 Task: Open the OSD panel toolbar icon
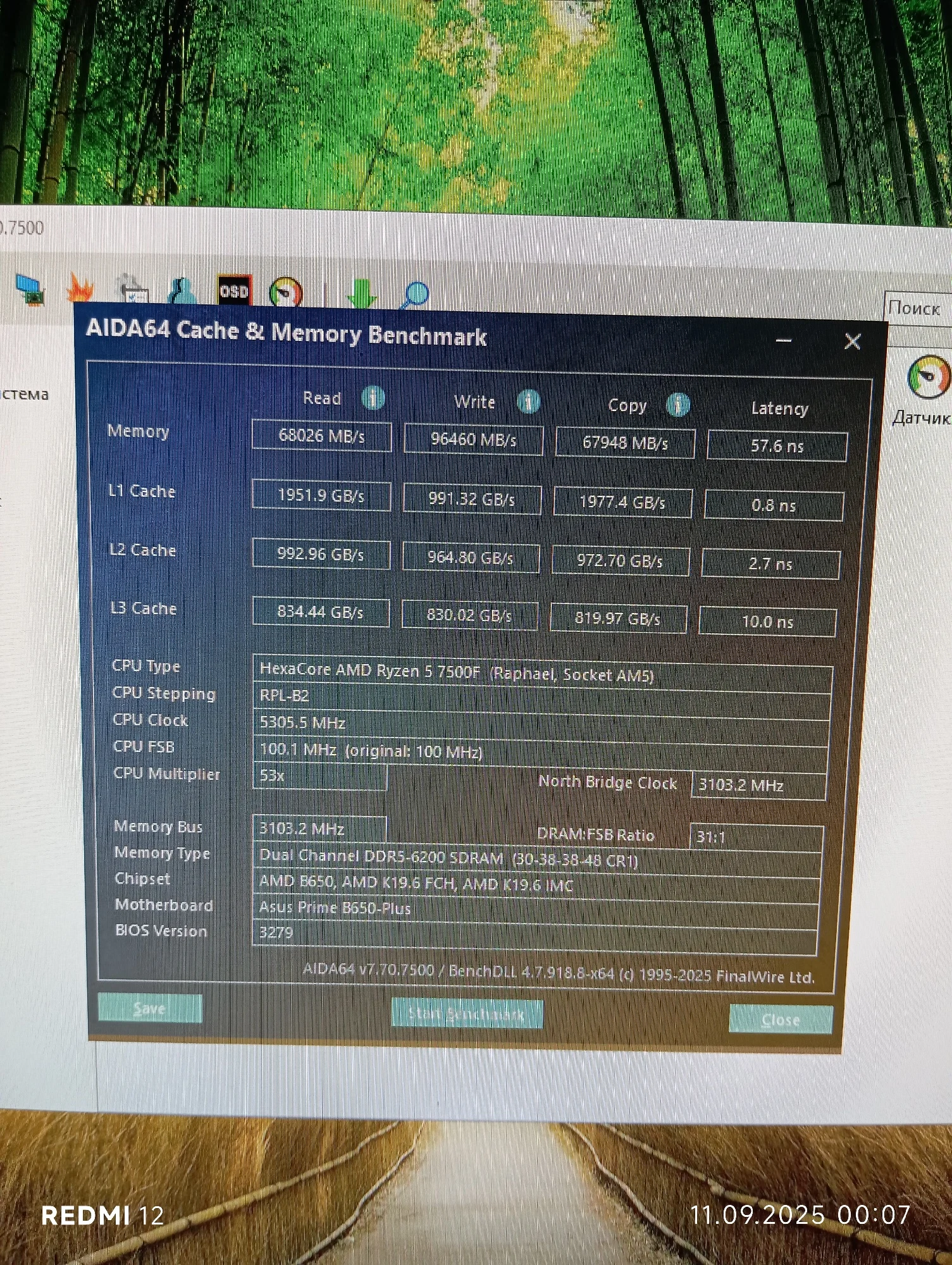[233, 291]
